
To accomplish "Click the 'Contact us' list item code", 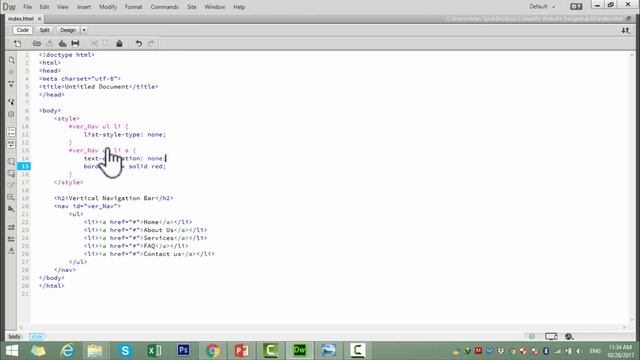I will coord(149,254).
